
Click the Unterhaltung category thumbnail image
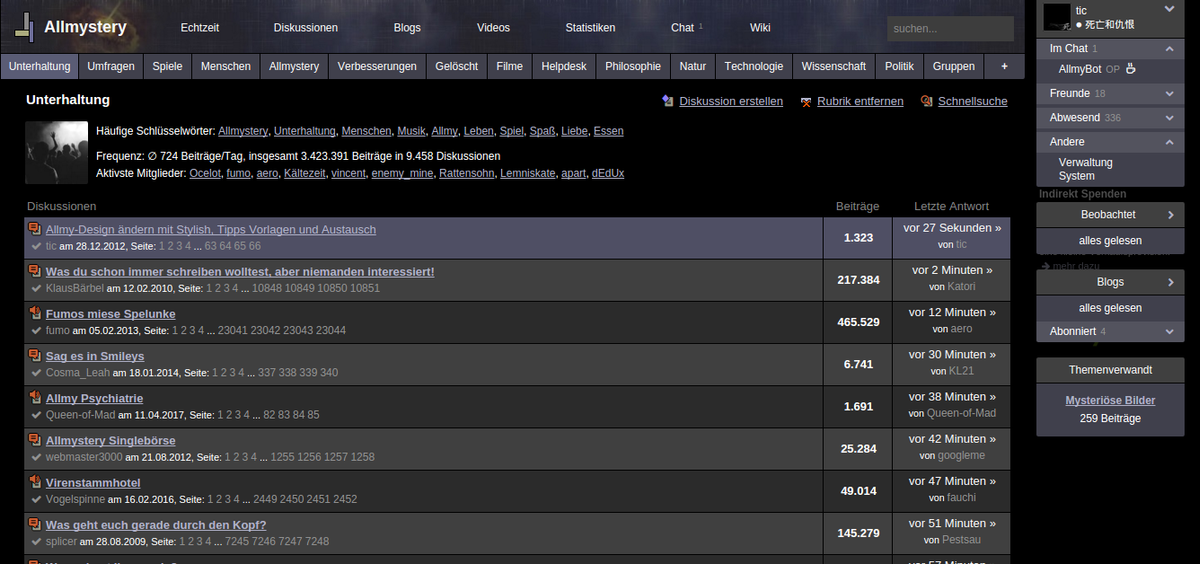[56, 152]
